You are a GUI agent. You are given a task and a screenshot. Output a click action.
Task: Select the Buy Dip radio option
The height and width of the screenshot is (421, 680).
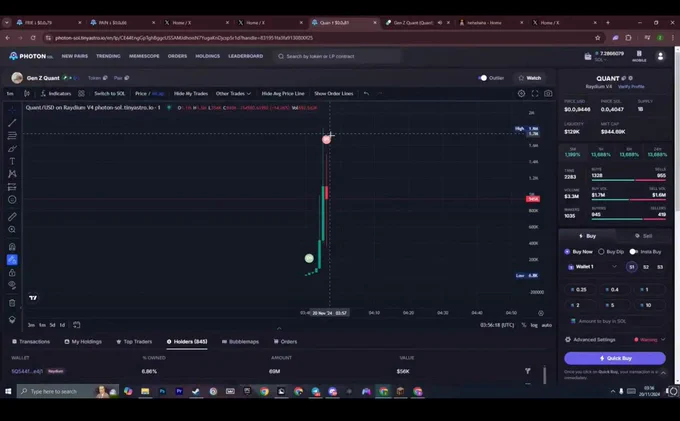tap(601, 251)
